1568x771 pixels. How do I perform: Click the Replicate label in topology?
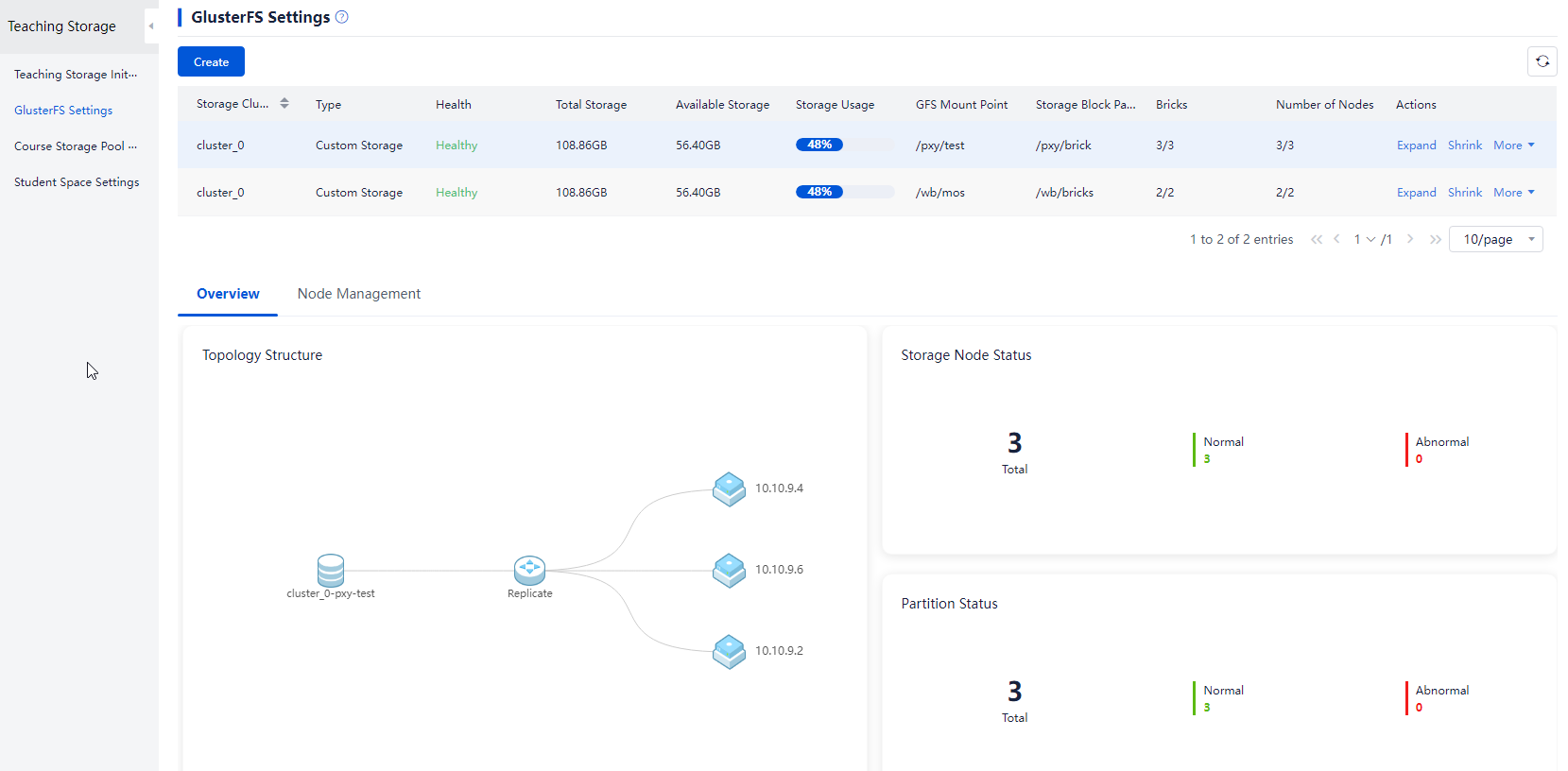(530, 593)
